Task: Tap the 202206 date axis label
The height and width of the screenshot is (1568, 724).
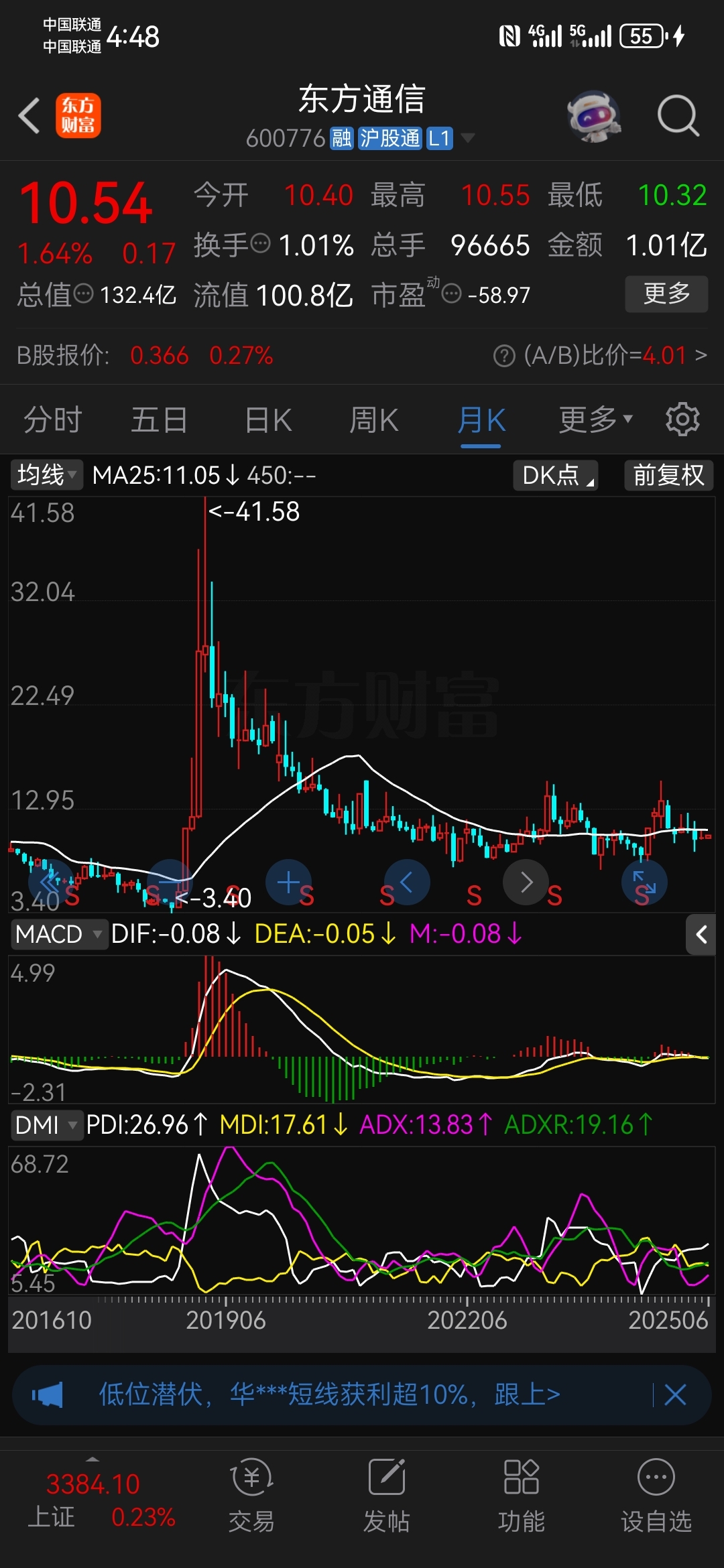Action: 467,1320
